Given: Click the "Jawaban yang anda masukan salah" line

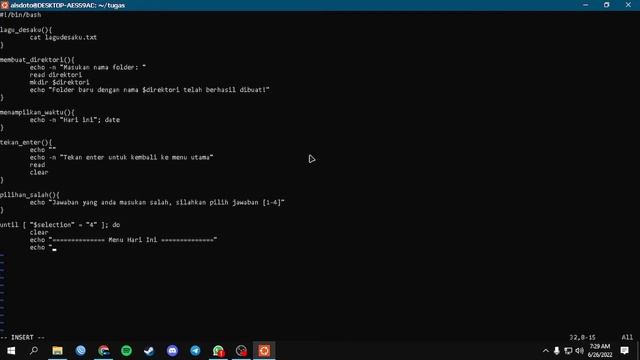Looking at the screenshot, I should coord(157,202).
